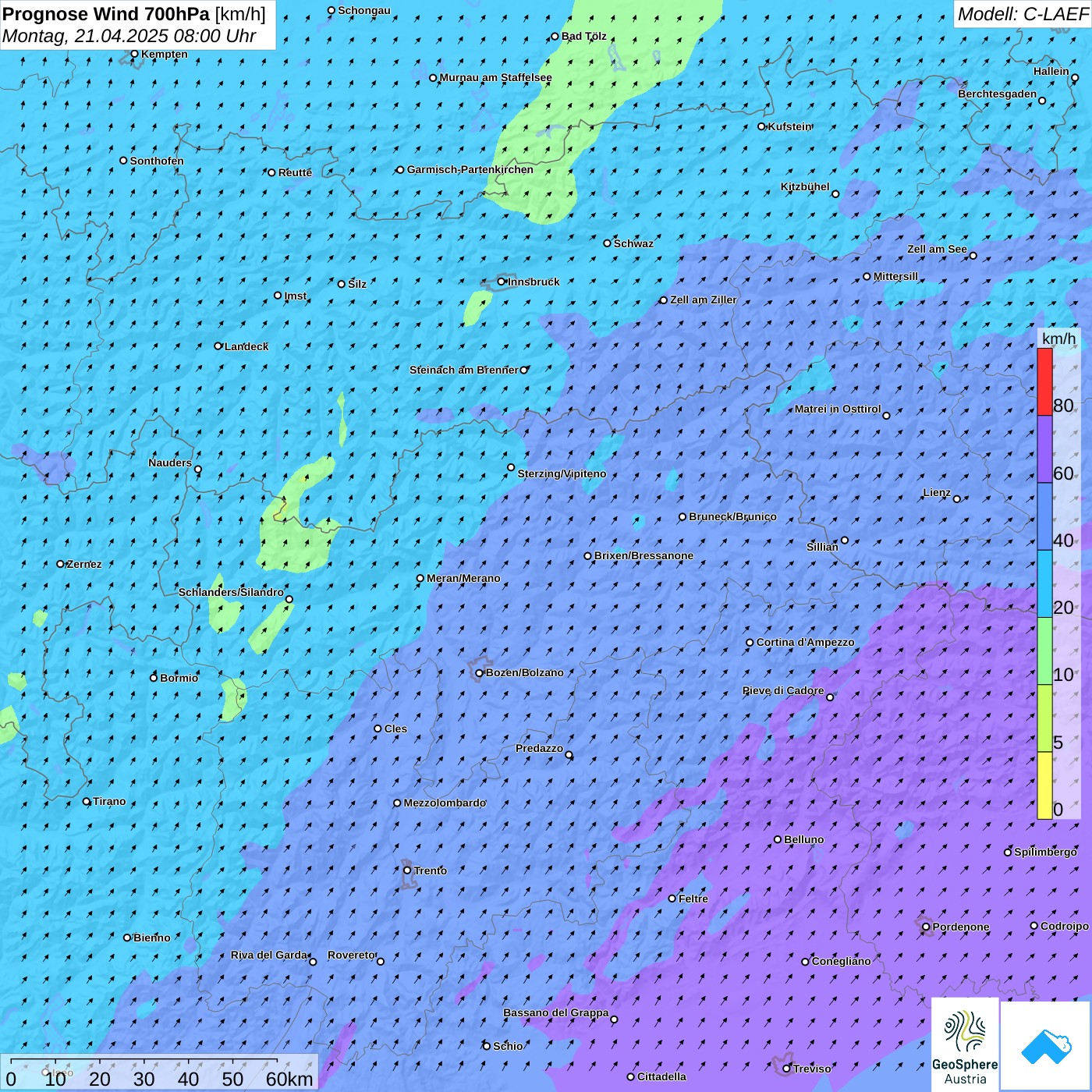
Task: Select the Schlanders/Silandro label
Action: coord(231,592)
